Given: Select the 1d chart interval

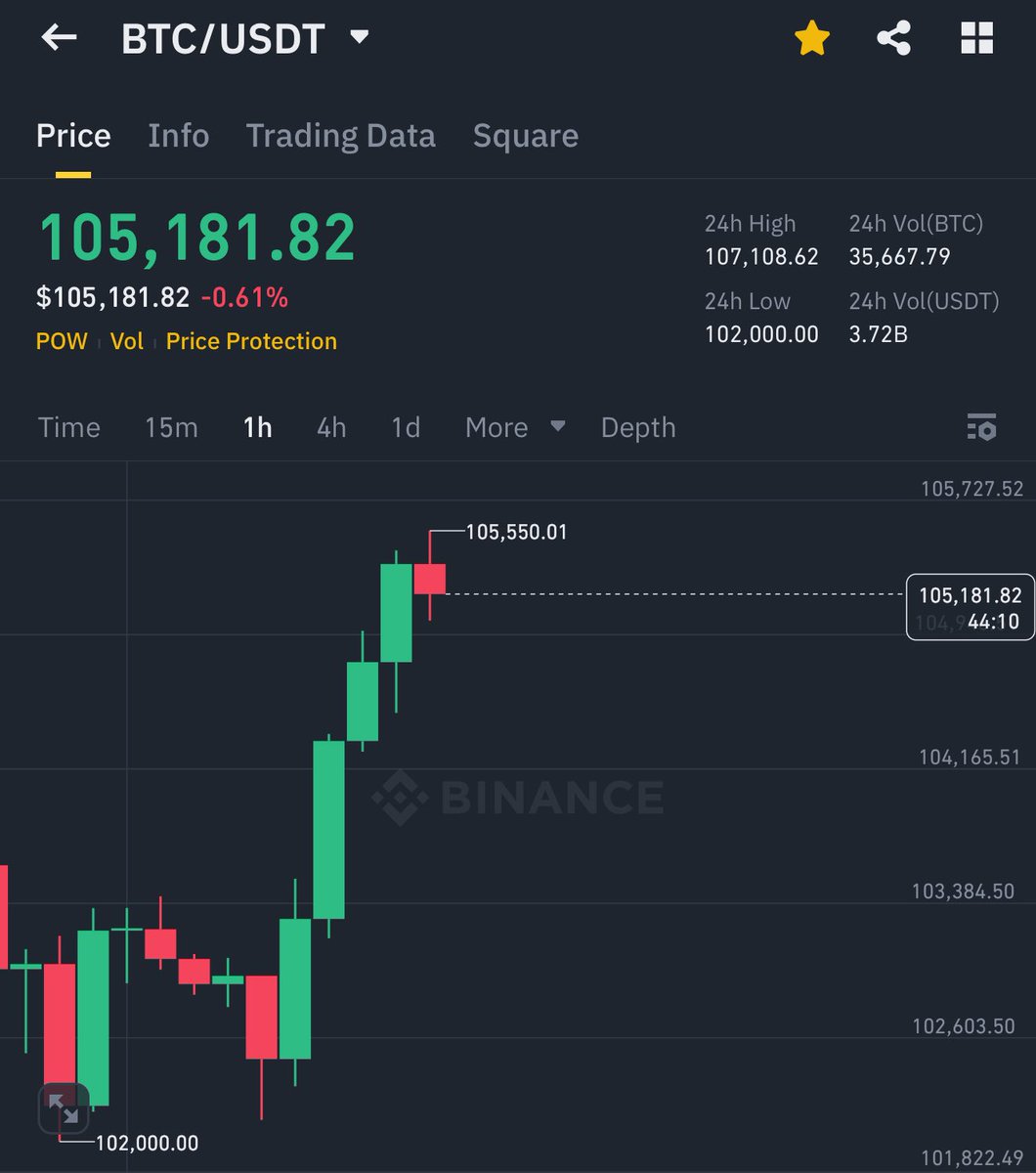Looking at the screenshot, I should pyautogui.click(x=406, y=427).
